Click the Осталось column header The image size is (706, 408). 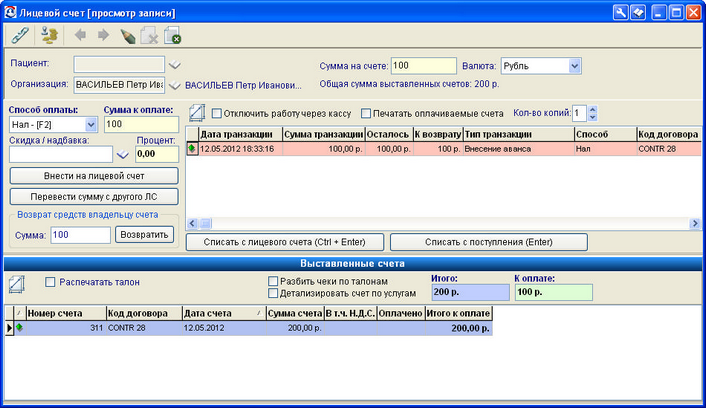tap(389, 134)
